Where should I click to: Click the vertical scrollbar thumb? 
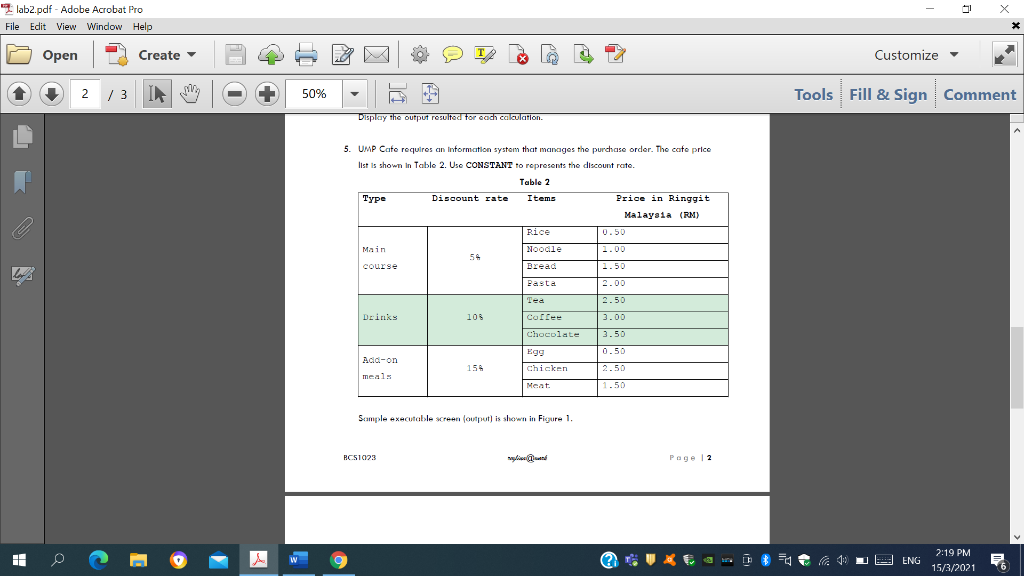[1017, 367]
